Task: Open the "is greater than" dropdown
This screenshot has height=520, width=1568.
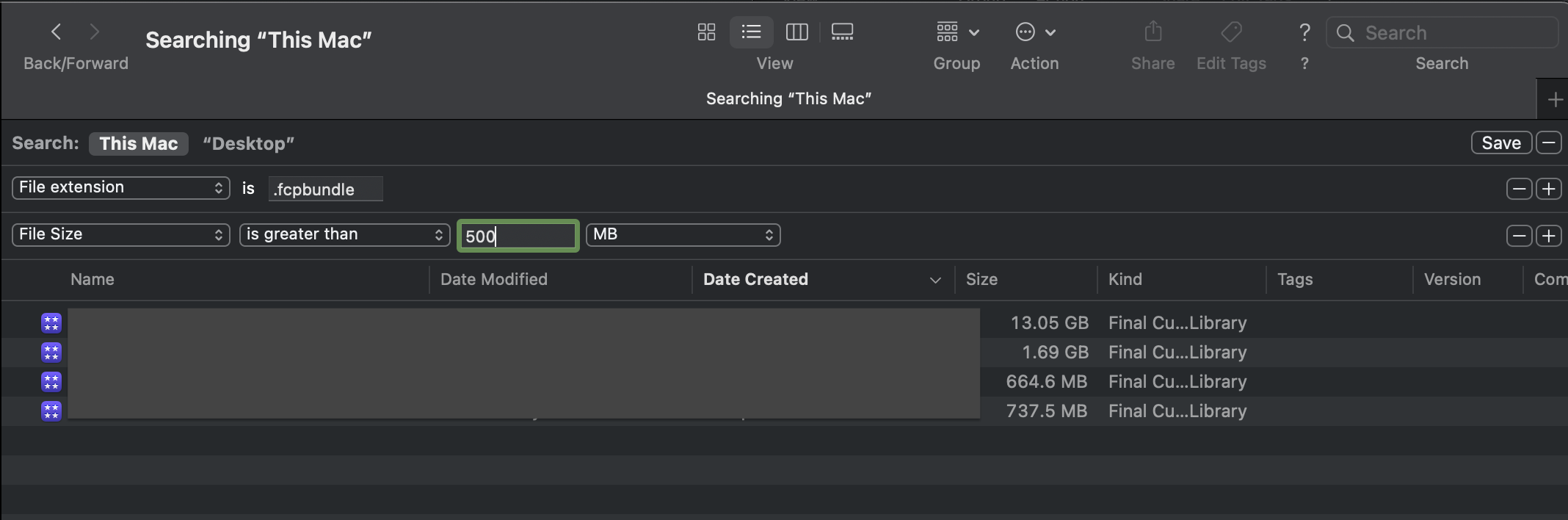Action: (344, 235)
